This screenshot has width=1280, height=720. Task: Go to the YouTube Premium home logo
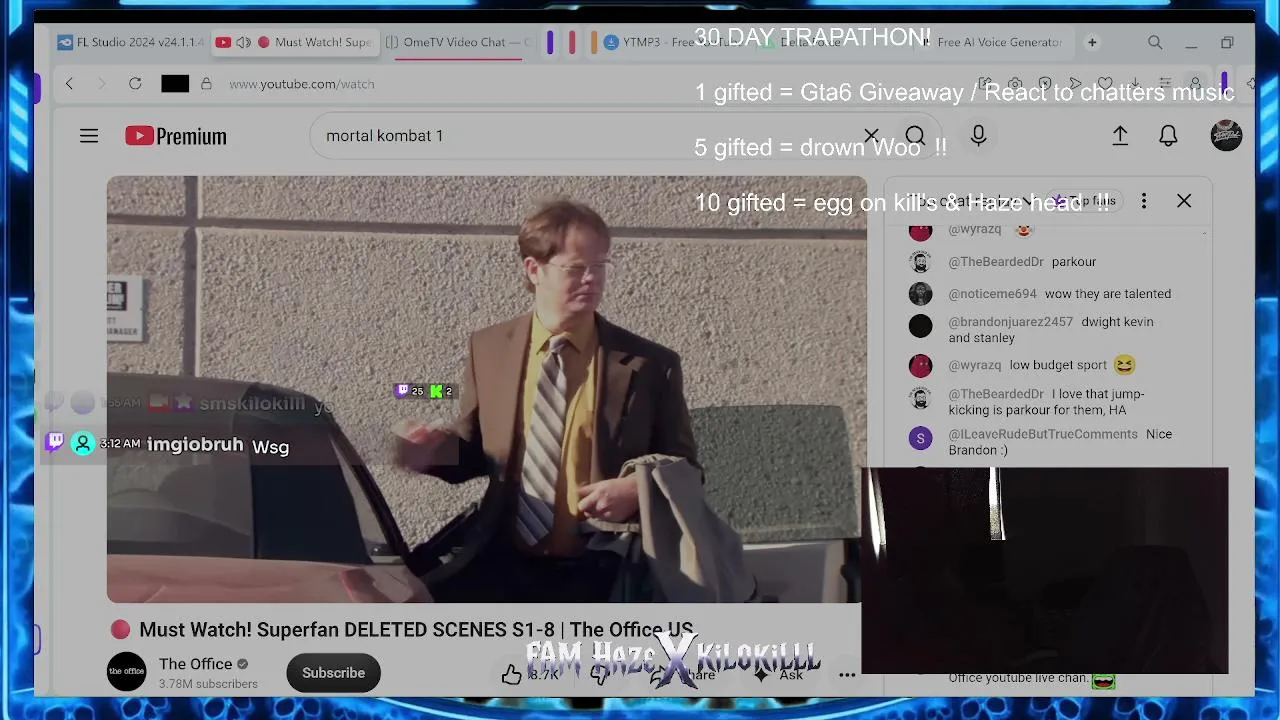(x=176, y=136)
